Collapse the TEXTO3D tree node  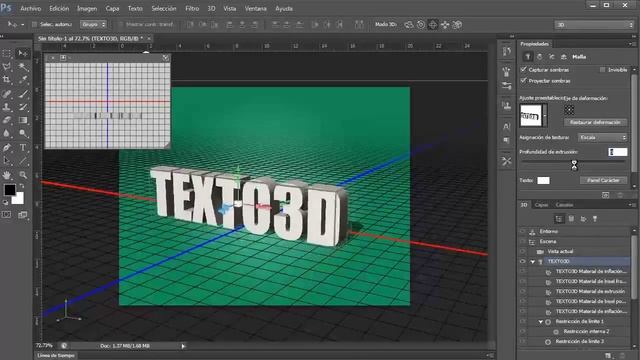[533, 262]
